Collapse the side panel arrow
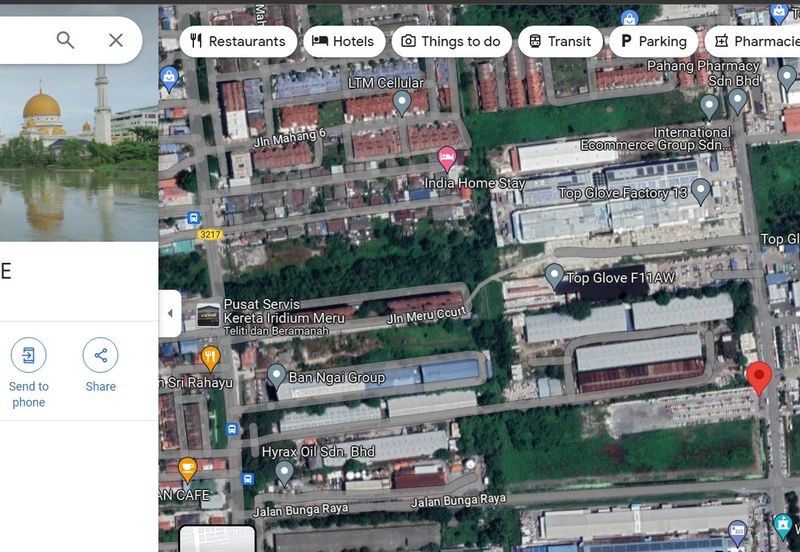Viewport: 800px width, 552px height. [170, 313]
